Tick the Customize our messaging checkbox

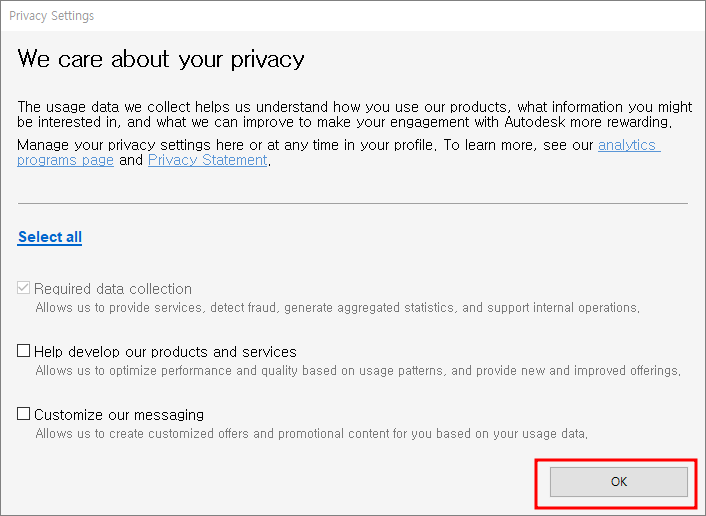[x=23, y=413]
